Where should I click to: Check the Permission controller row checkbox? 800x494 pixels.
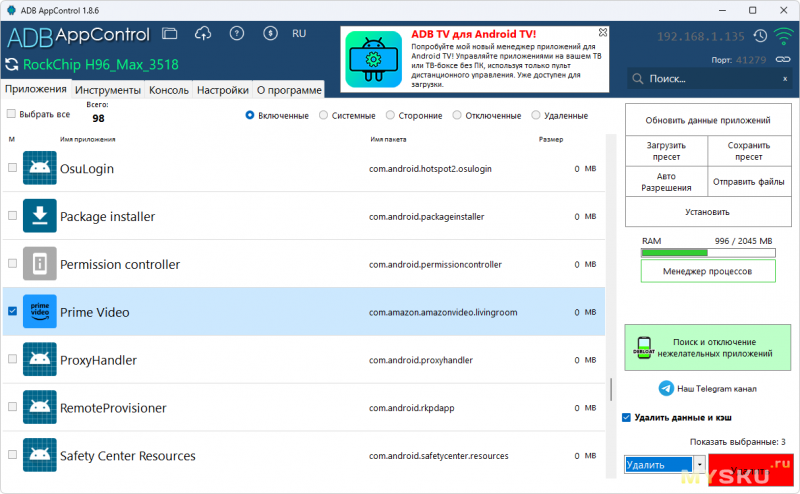pyautogui.click(x=13, y=263)
